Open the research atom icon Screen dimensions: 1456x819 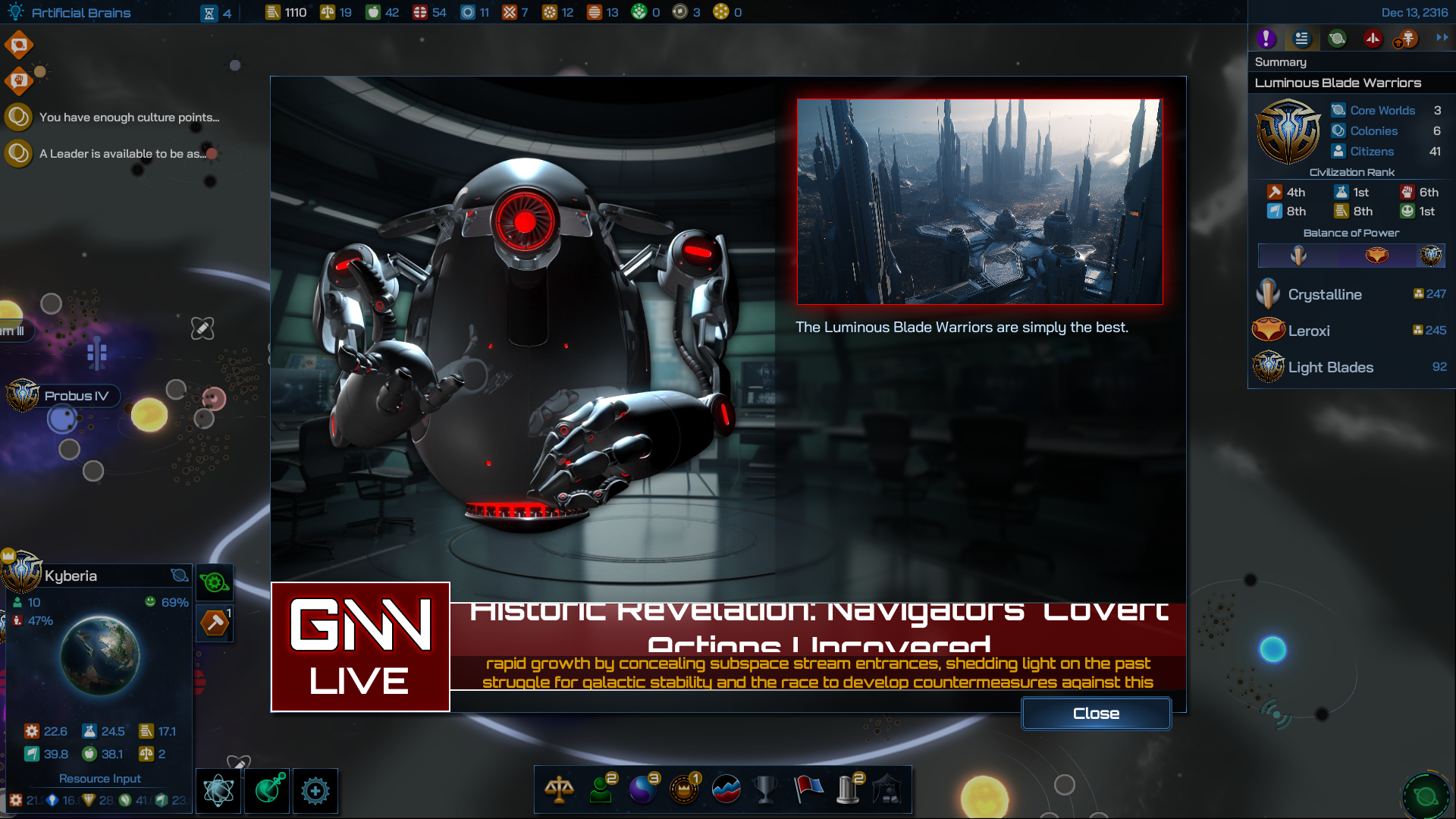pos(218,791)
